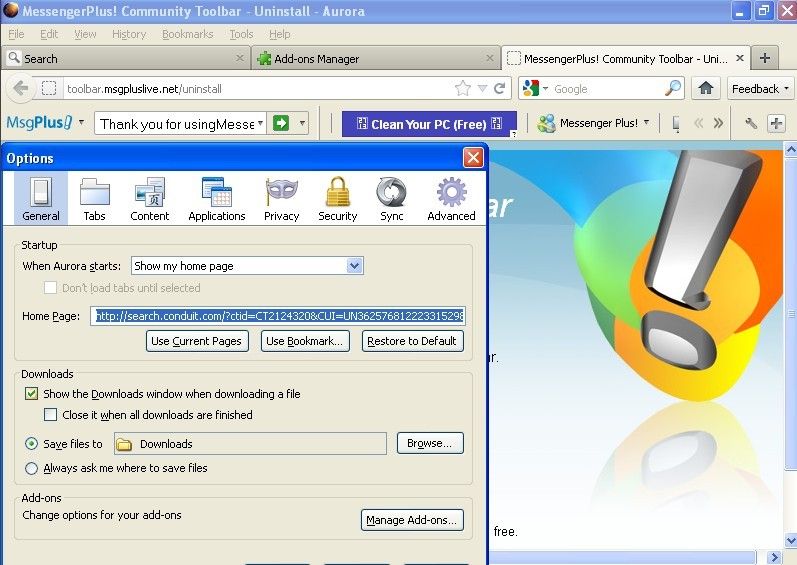Viewport: 797px width, 565px height.
Task: Switch to the Add-ons Manager tab
Action: tap(376, 58)
